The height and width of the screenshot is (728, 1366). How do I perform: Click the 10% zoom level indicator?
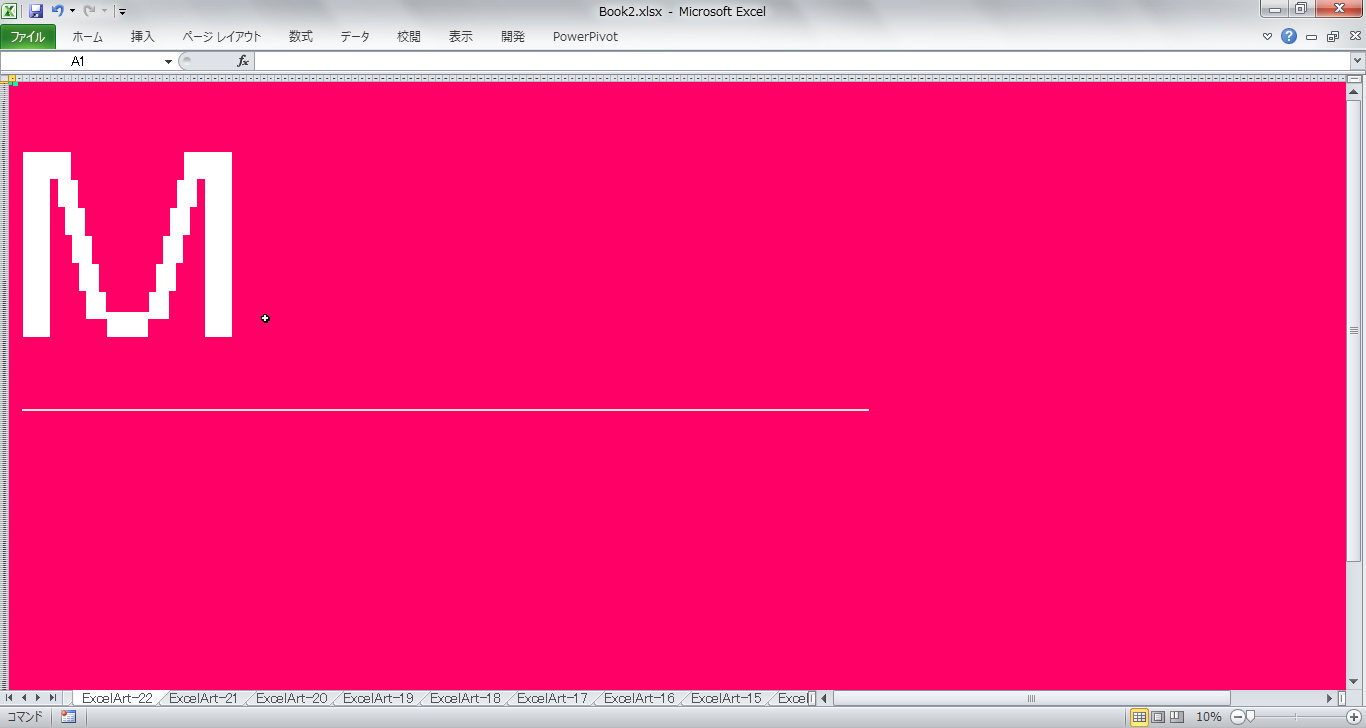coord(1209,717)
